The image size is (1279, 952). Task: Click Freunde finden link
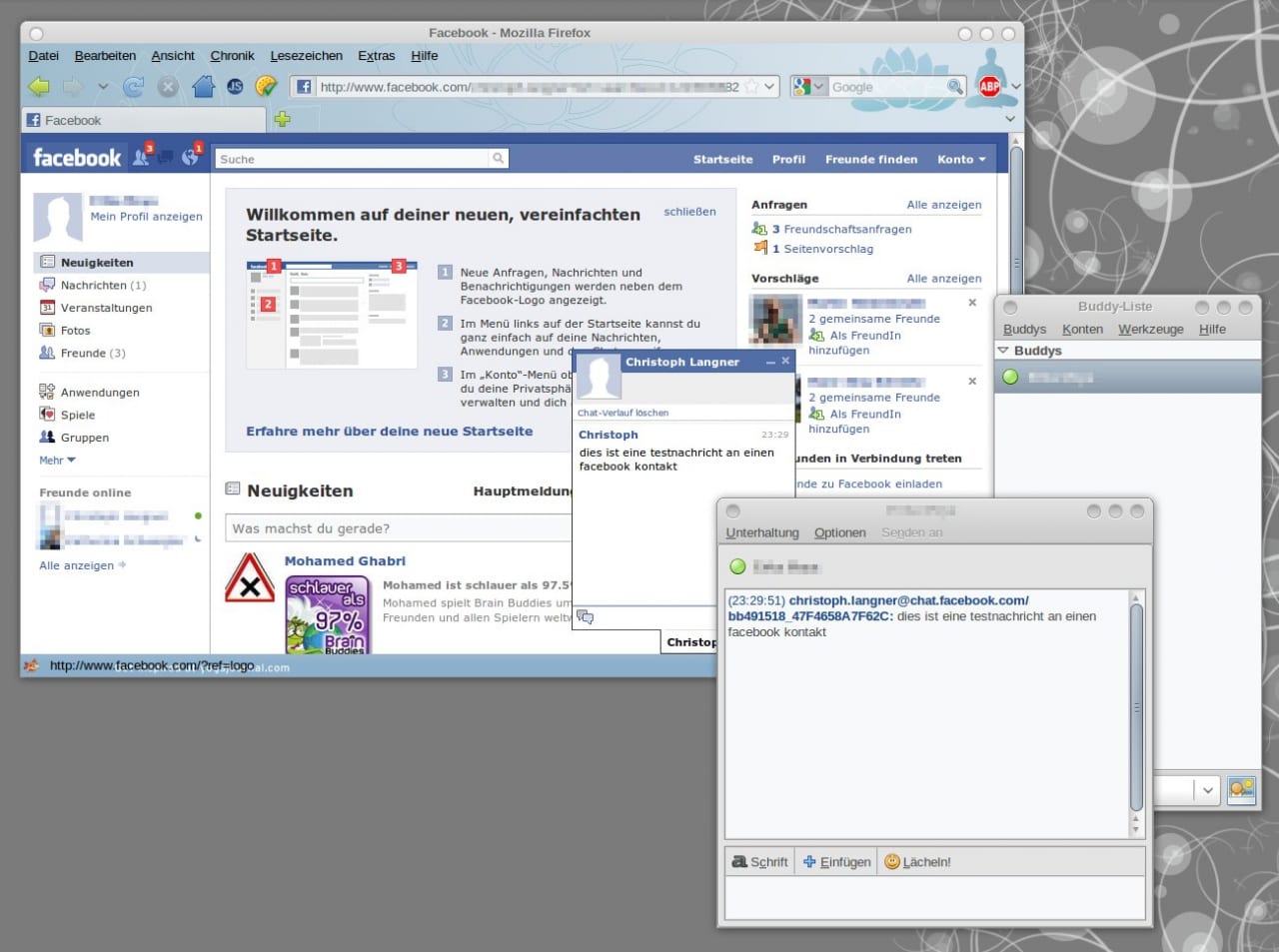[x=871, y=160]
